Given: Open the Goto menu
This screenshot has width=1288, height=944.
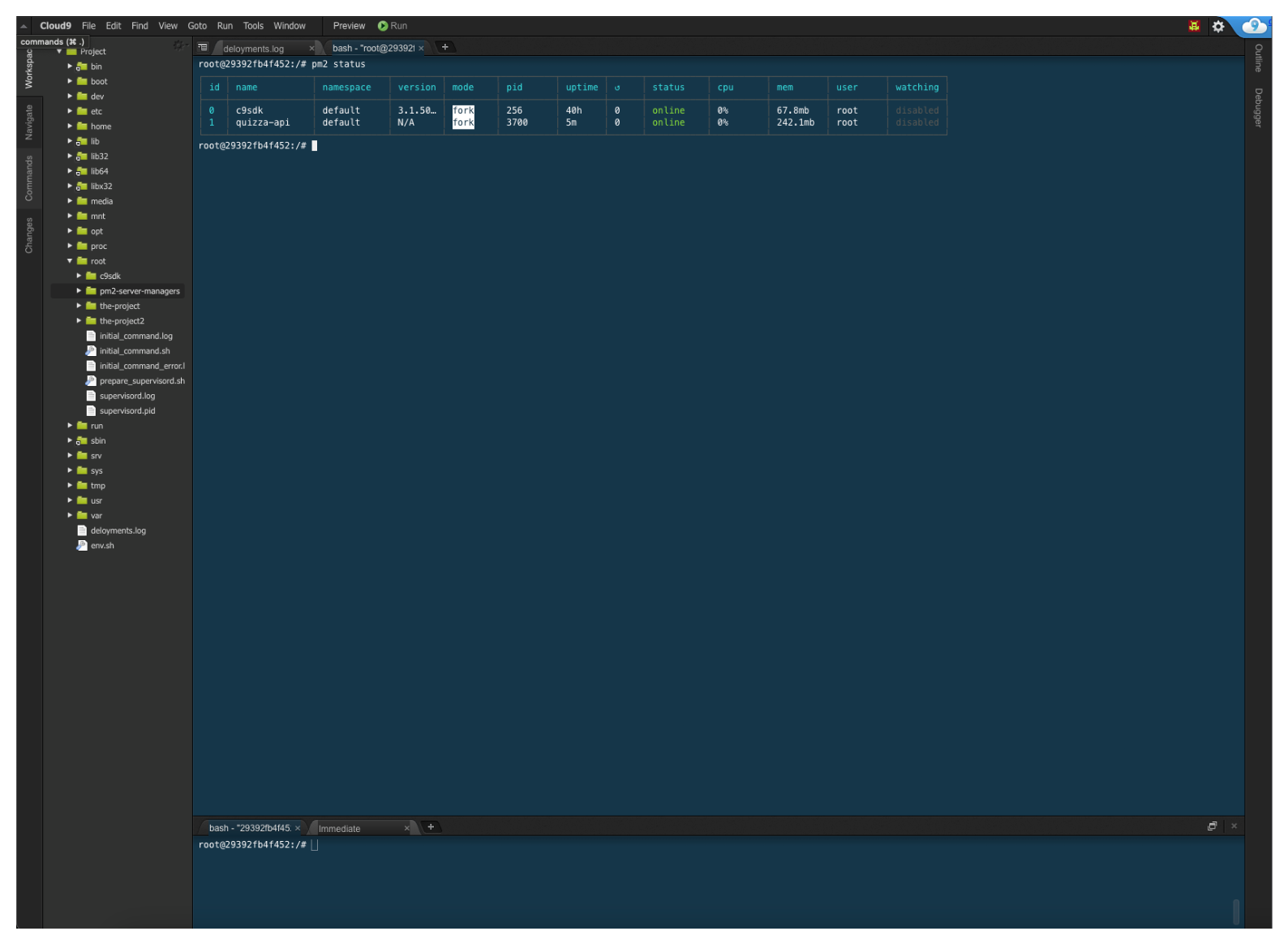Looking at the screenshot, I should coord(197,26).
